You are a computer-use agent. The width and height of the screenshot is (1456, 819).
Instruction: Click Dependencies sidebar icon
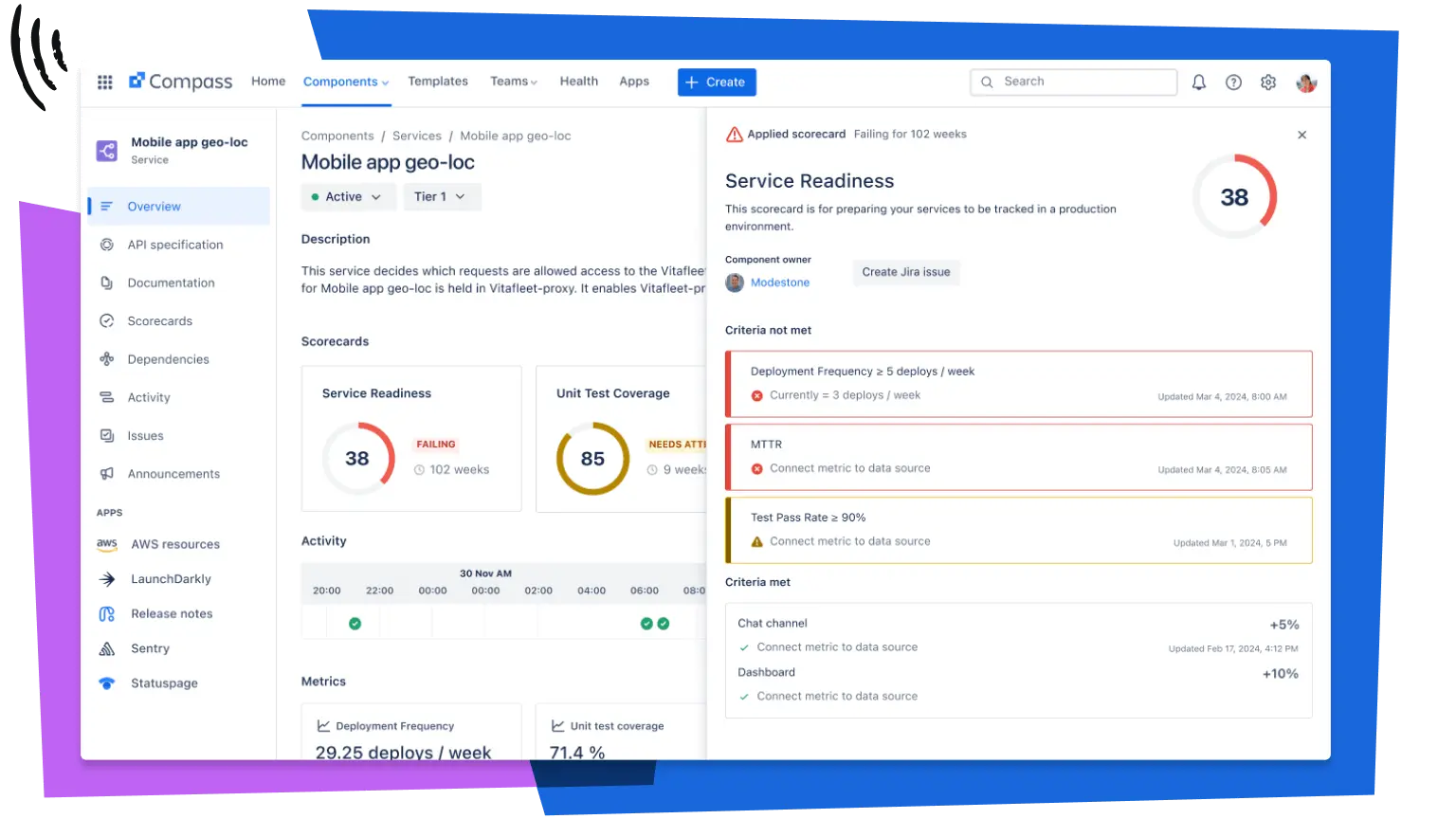click(x=107, y=359)
